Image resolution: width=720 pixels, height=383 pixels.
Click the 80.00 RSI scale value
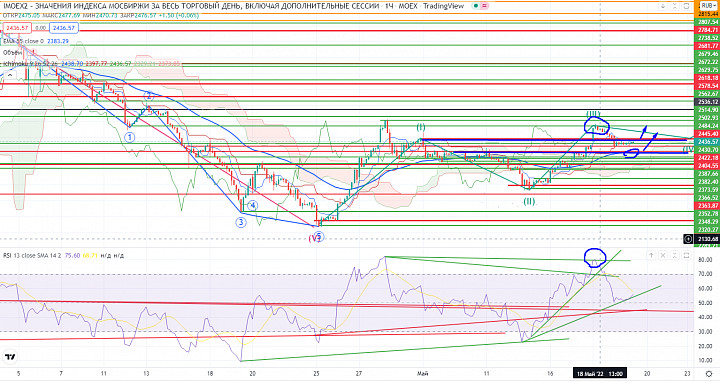[x=706, y=260]
